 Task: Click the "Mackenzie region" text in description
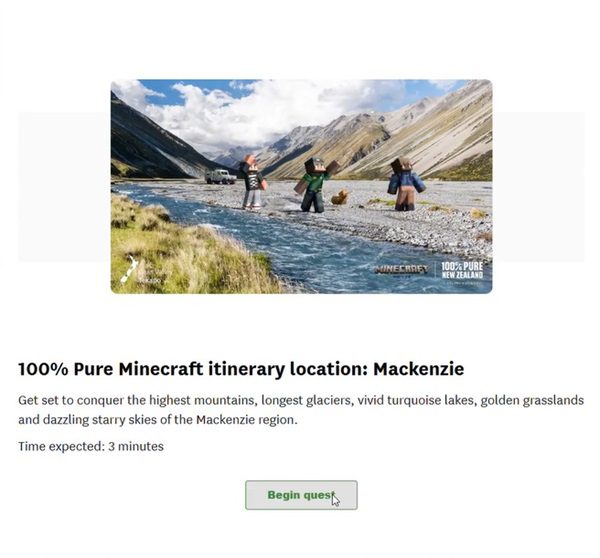tap(246, 420)
